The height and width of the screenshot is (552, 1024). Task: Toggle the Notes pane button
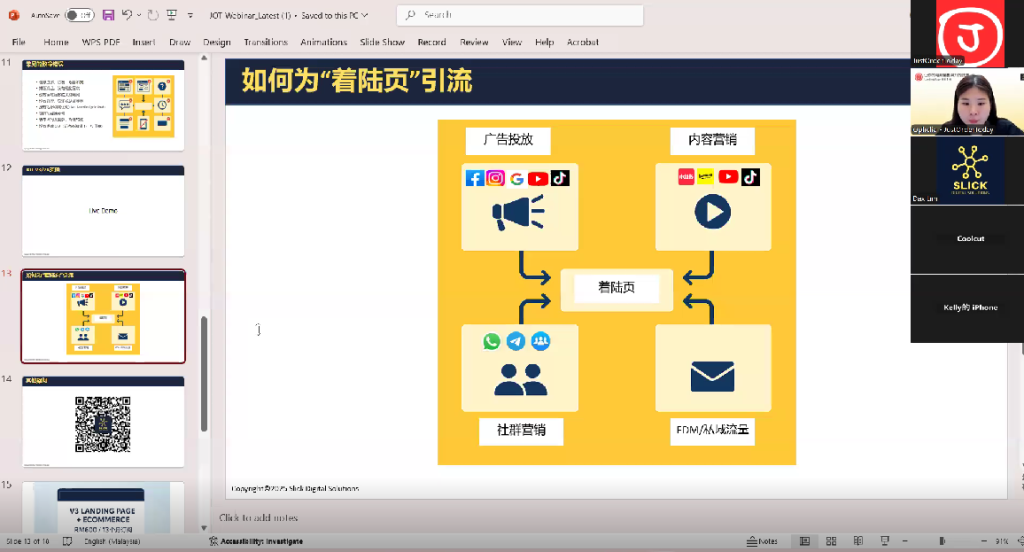pos(762,541)
